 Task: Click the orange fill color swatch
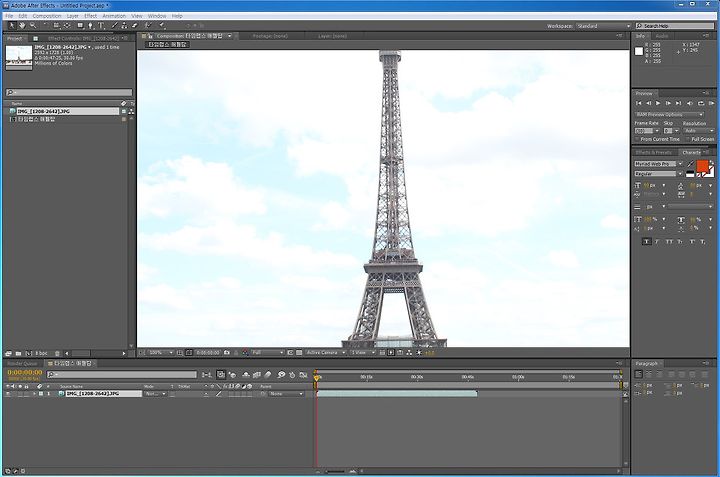click(702, 166)
